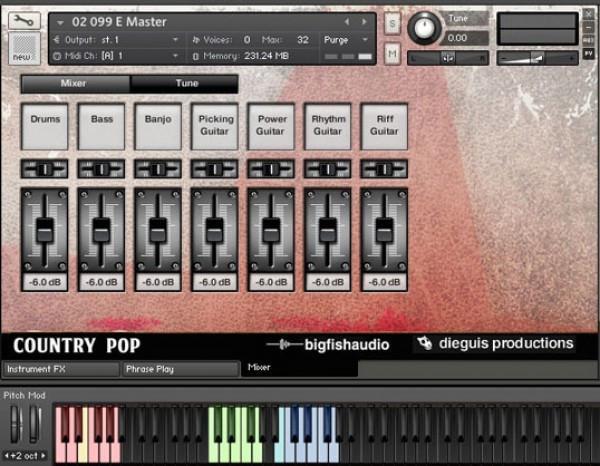Click the Rhythm Guitar pan slider
This screenshot has height=466, width=600.
coord(327,169)
